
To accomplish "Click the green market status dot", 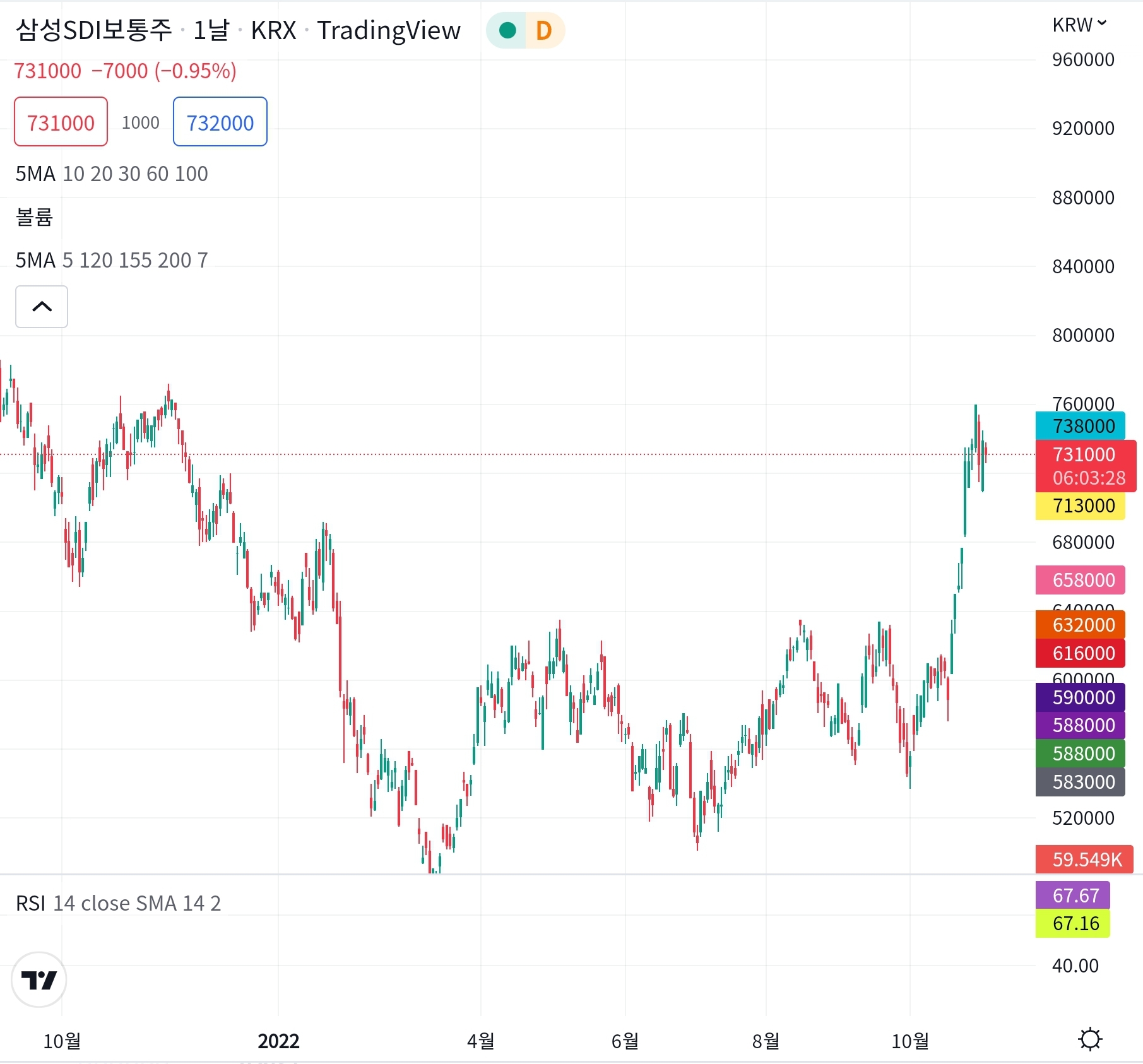I will coord(507,30).
